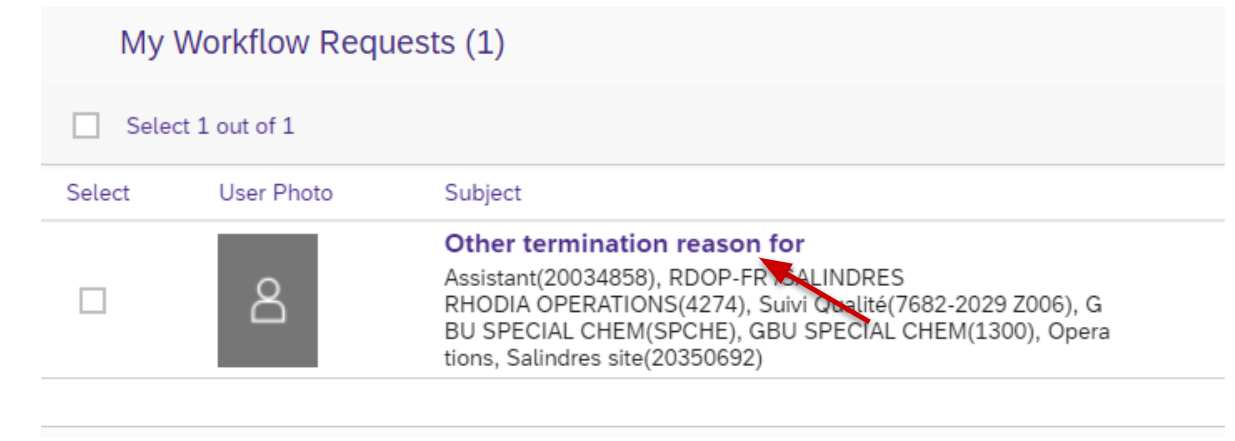Image resolution: width=1235 pixels, height=441 pixels.
Task: Tick the select-all checkbox above the table
Action: coord(86,126)
